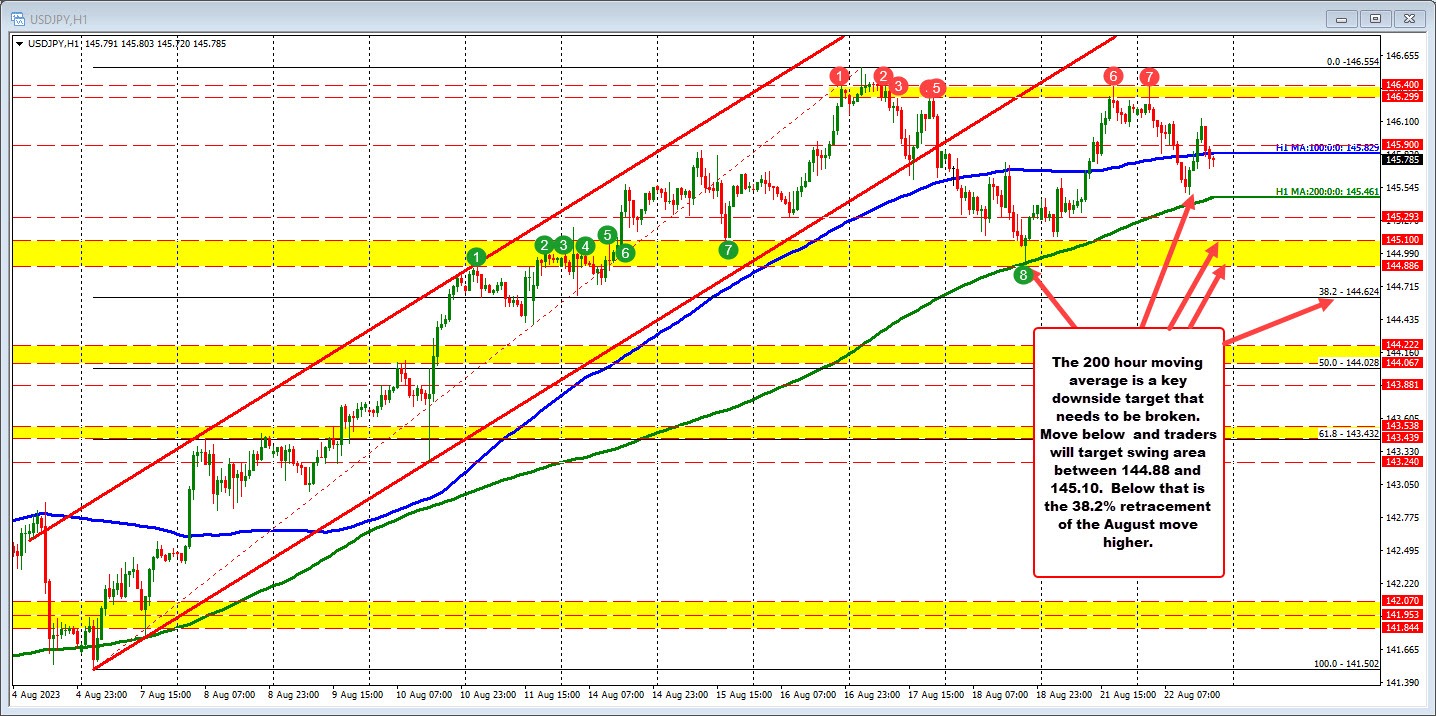Image resolution: width=1436 pixels, height=716 pixels.
Task: Click green marker 7 near the 15 Aug dip
Action: pyautogui.click(x=727, y=249)
